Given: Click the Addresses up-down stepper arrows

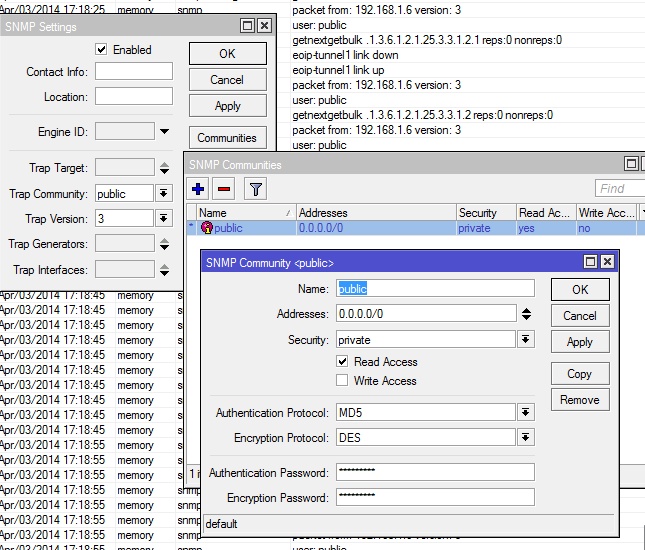Looking at the screenshot, I should point(526,314).
